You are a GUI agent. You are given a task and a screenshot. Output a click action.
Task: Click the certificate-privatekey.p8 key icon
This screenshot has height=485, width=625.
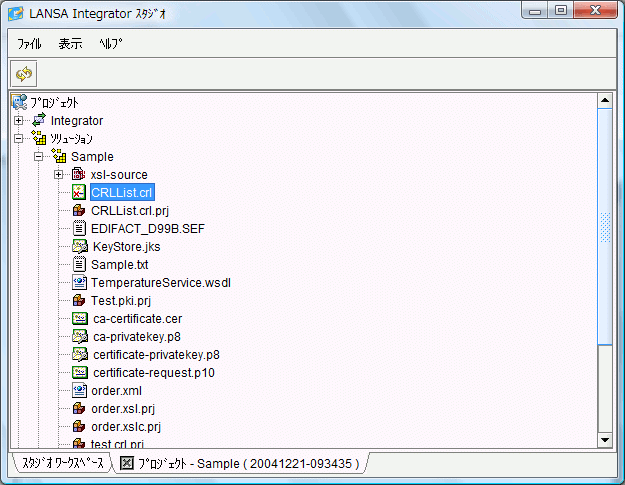pyautogui.click(x=80, y=354)
